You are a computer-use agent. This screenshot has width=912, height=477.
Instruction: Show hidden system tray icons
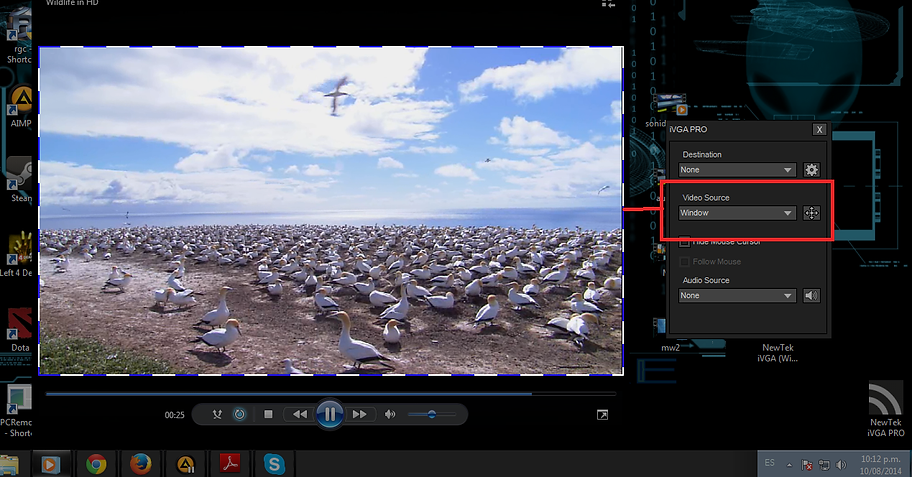click(x=789, y=465)
